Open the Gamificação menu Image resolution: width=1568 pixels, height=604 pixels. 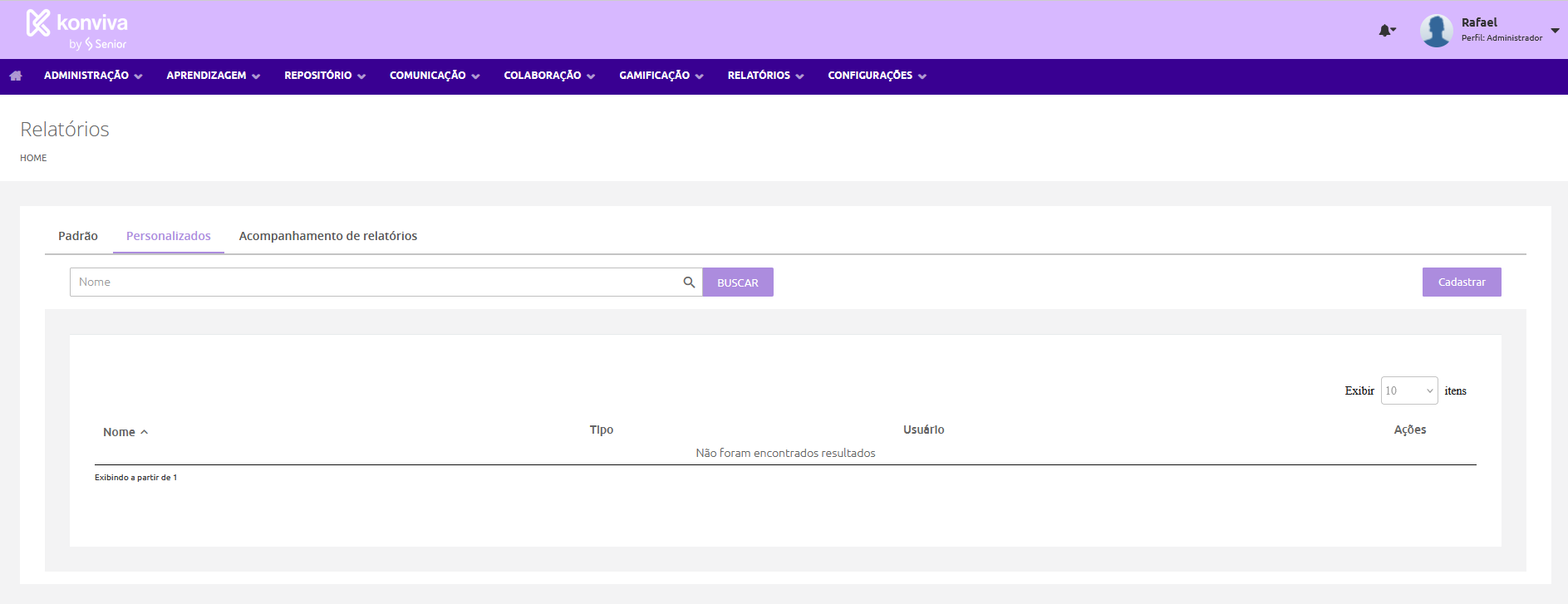tap(661, 76)
